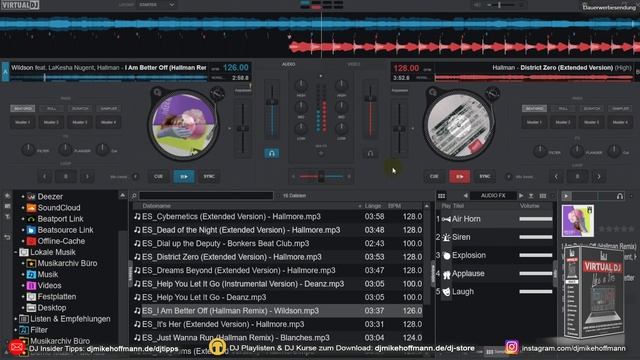
Task: Toggle left deck SAMPLER pad mode
Action: (x=109, y=109)
